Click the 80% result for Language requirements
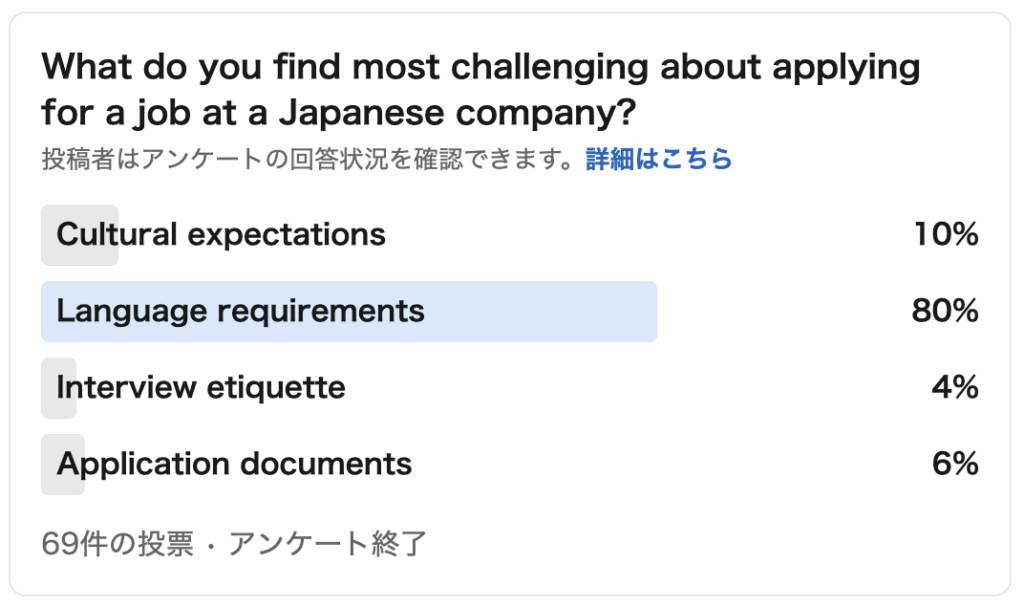This screenshot has width=1024, height=607. point(944,311)
